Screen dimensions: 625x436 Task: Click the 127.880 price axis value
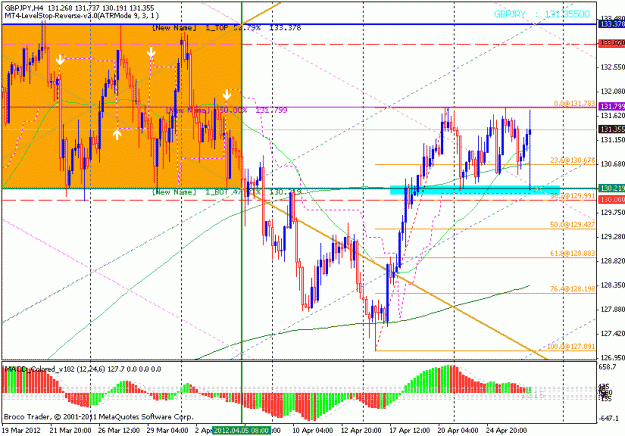[612, 309]
